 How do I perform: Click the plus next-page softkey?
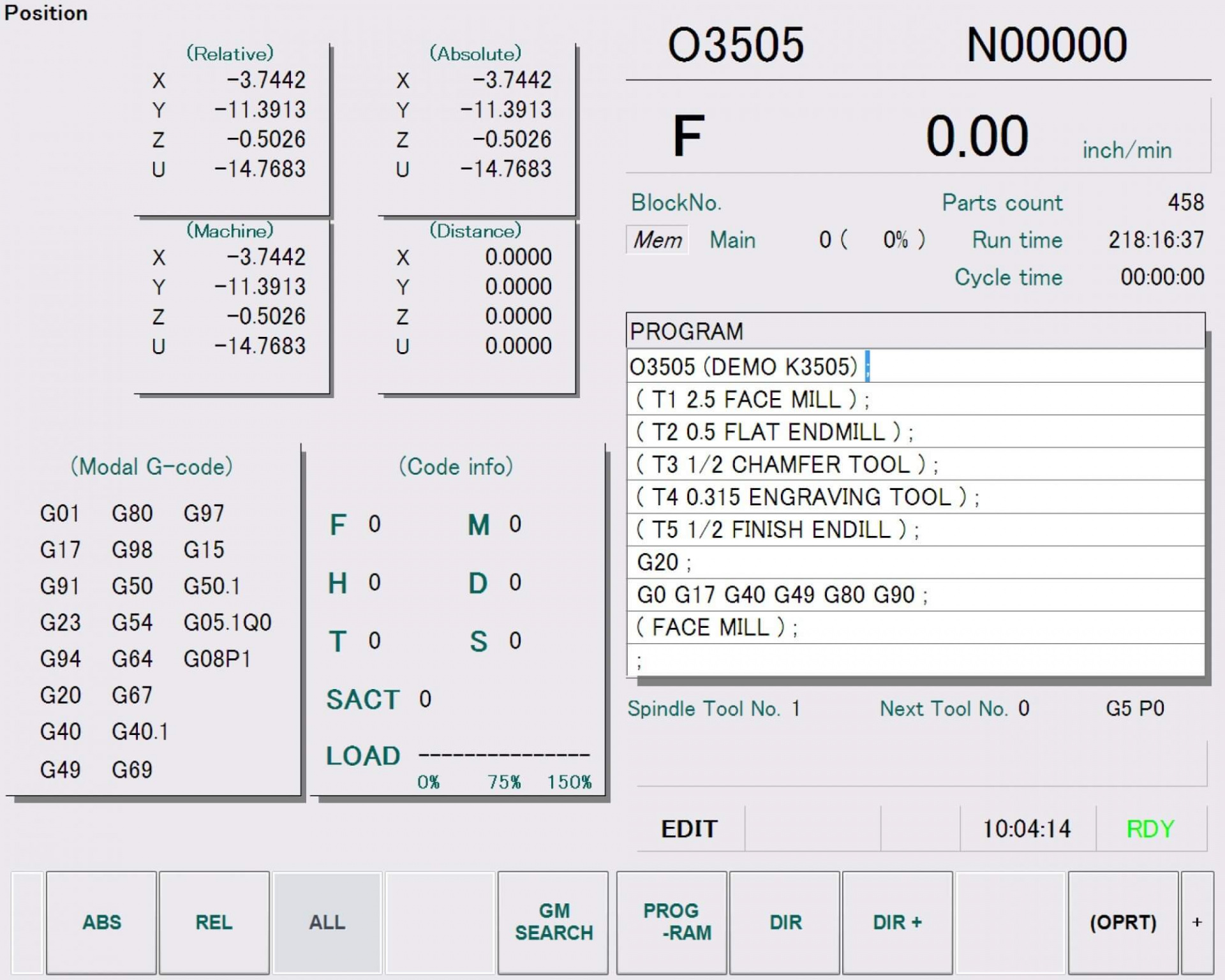pyautogui.click(x=1197, y=922)
